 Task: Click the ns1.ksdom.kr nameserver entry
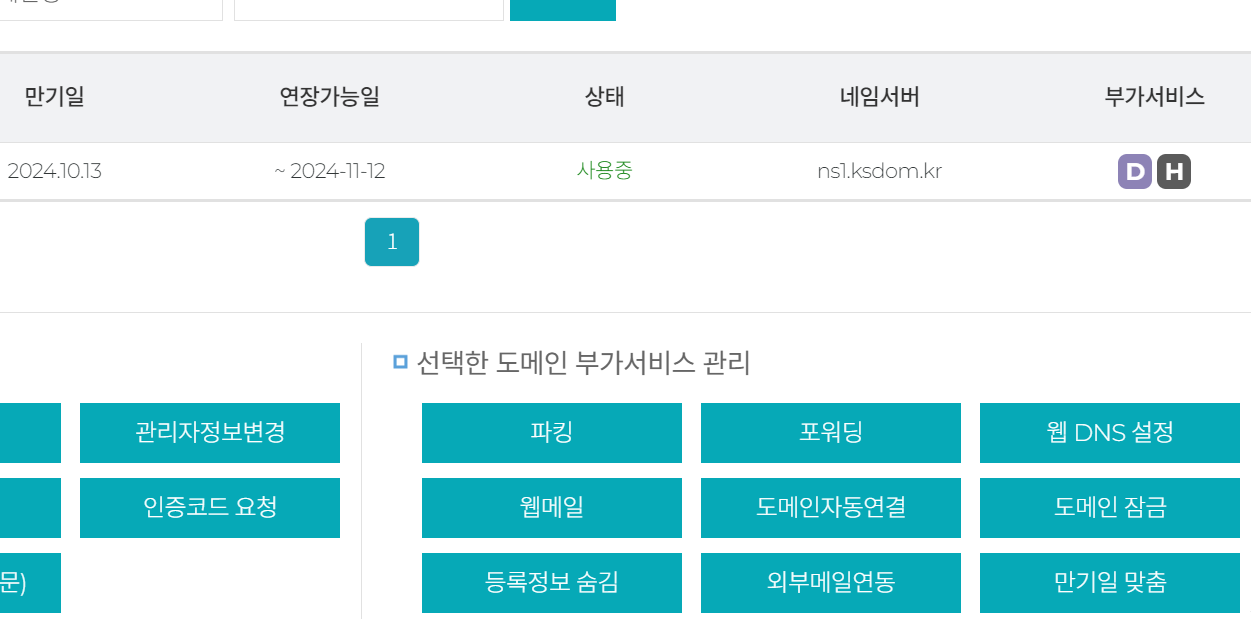pos(879,171)
